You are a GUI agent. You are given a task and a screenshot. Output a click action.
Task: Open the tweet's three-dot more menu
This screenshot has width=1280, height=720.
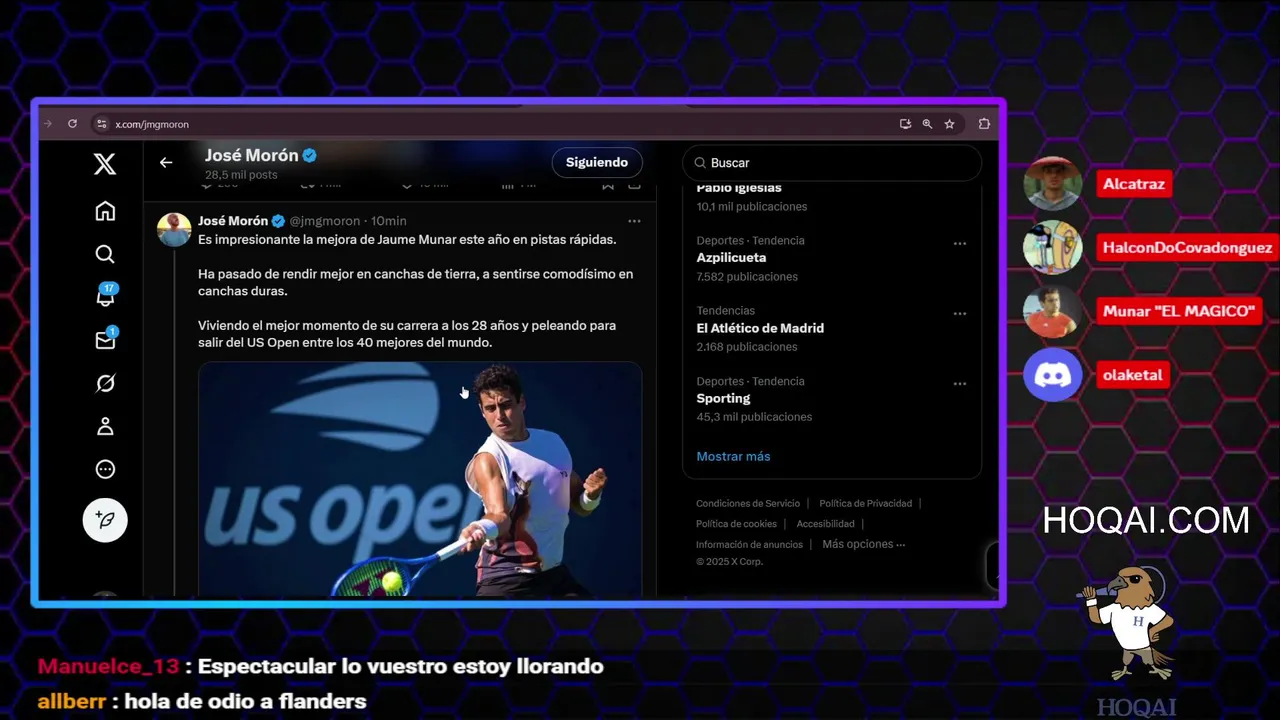point(634,221)
